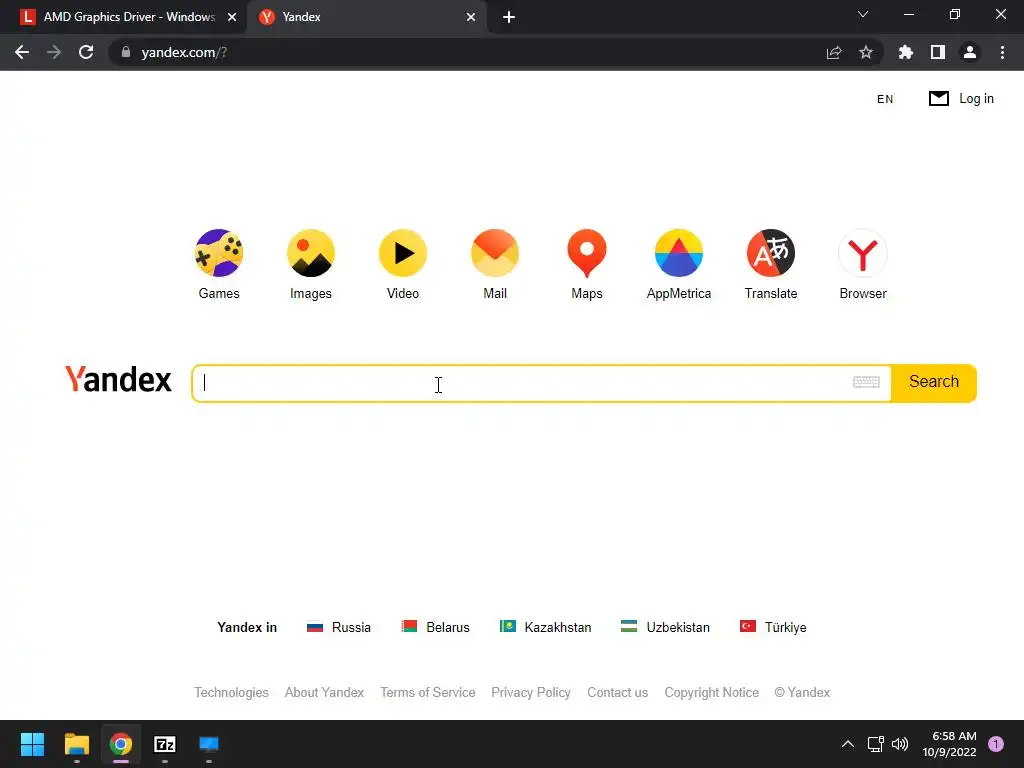Open the Yandex Images service icon
This screenshot has height=768, width=1024.
click(x=311, y=253)
